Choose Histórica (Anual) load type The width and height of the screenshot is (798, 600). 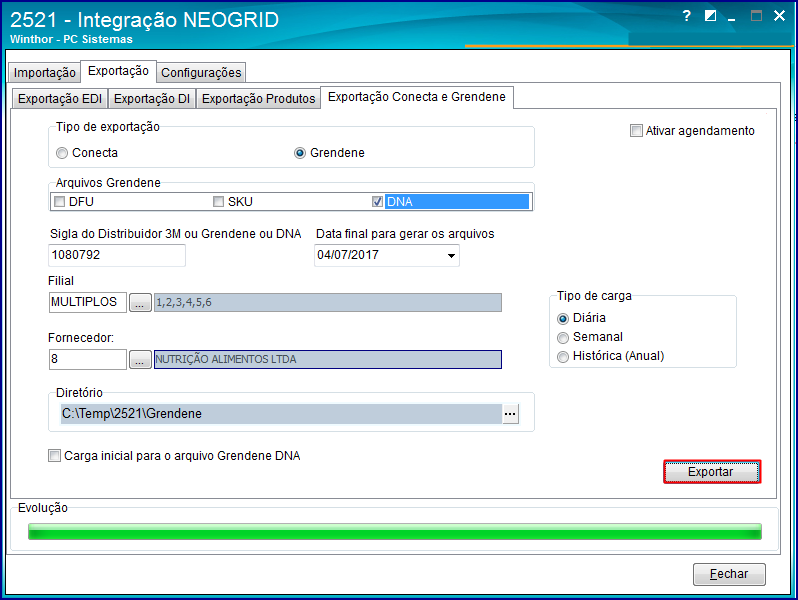tap(611, 356)
